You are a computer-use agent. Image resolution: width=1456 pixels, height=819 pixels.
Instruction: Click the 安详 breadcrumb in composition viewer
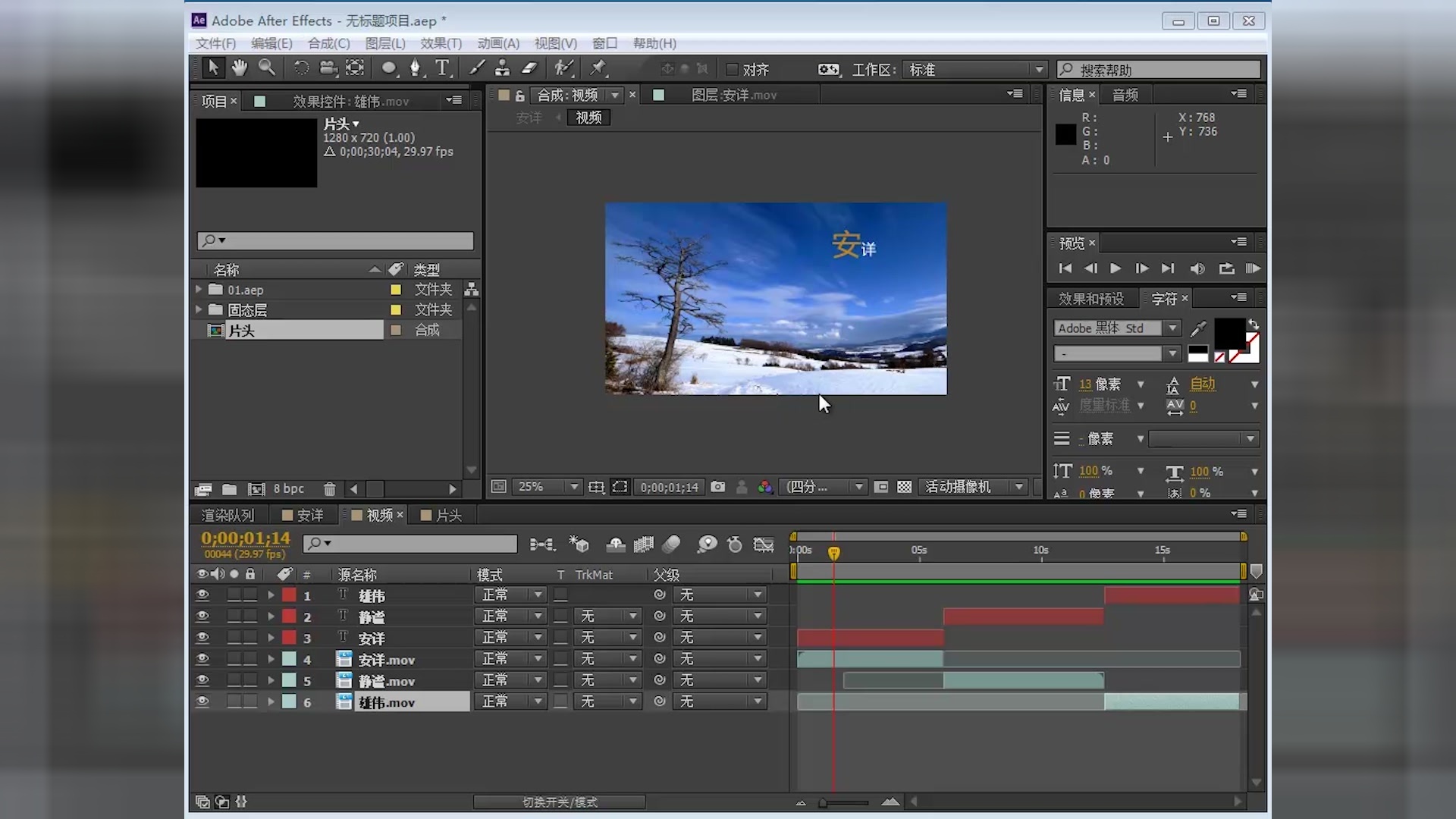click(529, 118)
